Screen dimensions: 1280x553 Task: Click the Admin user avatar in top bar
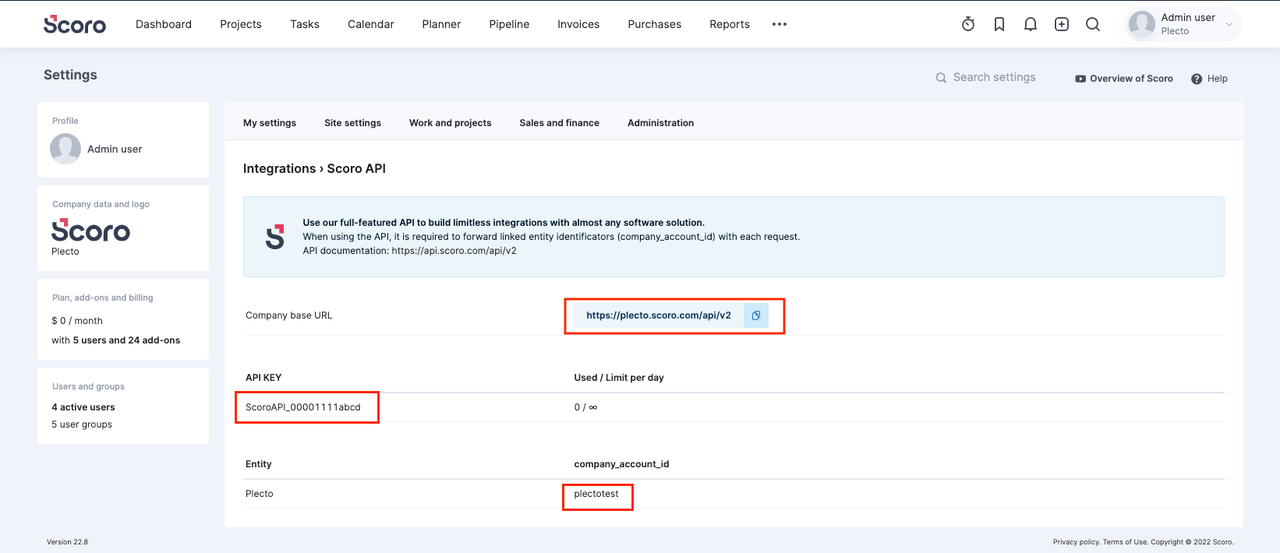coord(1141,24)
